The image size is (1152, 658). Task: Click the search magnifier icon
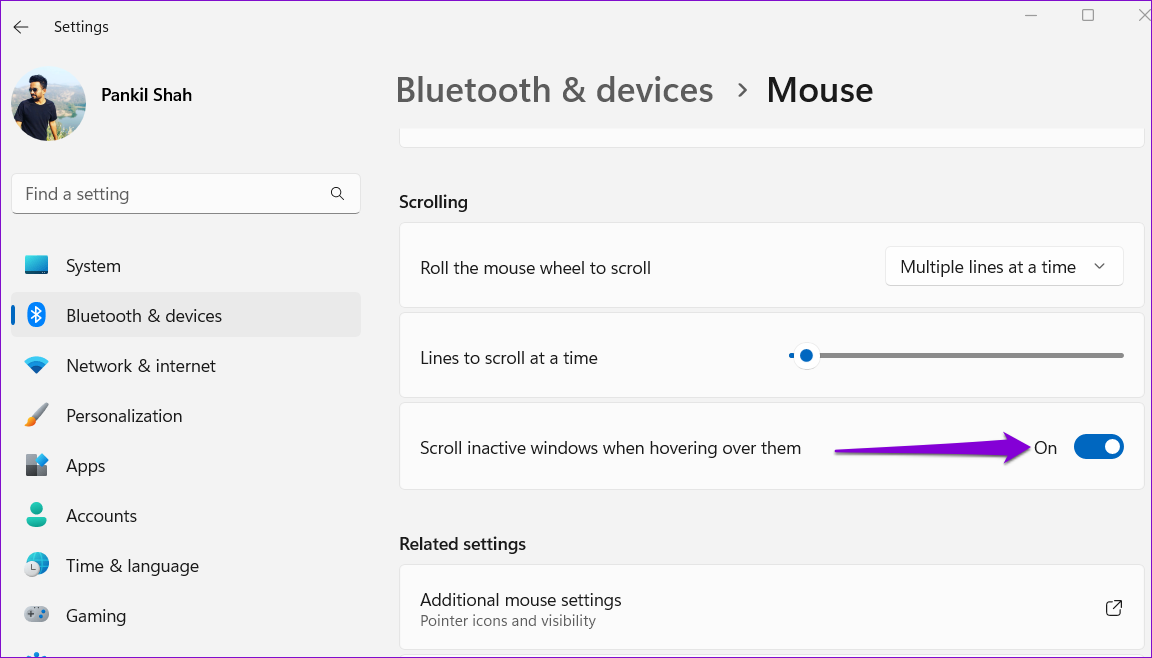point(337,194)
